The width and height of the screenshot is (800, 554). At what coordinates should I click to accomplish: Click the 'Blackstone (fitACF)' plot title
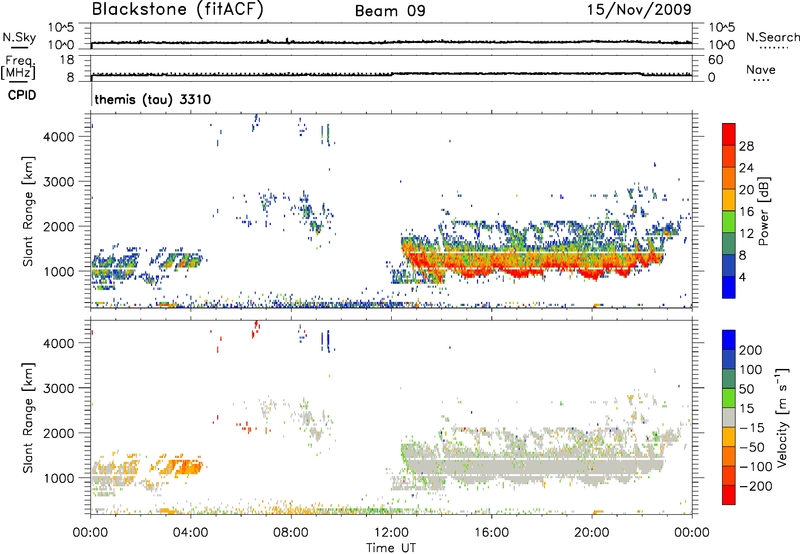(177, 9)
